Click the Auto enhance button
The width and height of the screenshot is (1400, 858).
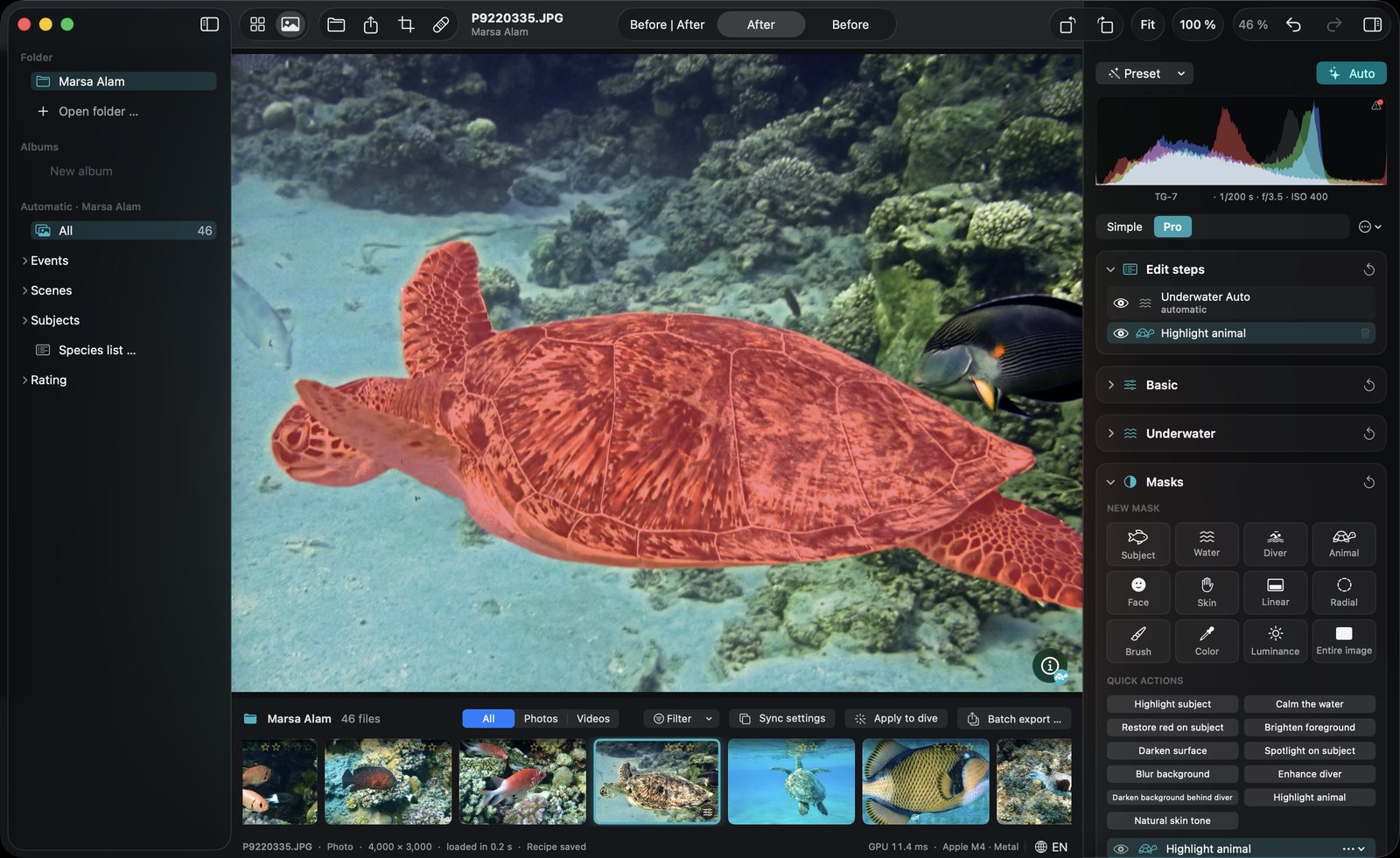click(x=1351, y=73)
